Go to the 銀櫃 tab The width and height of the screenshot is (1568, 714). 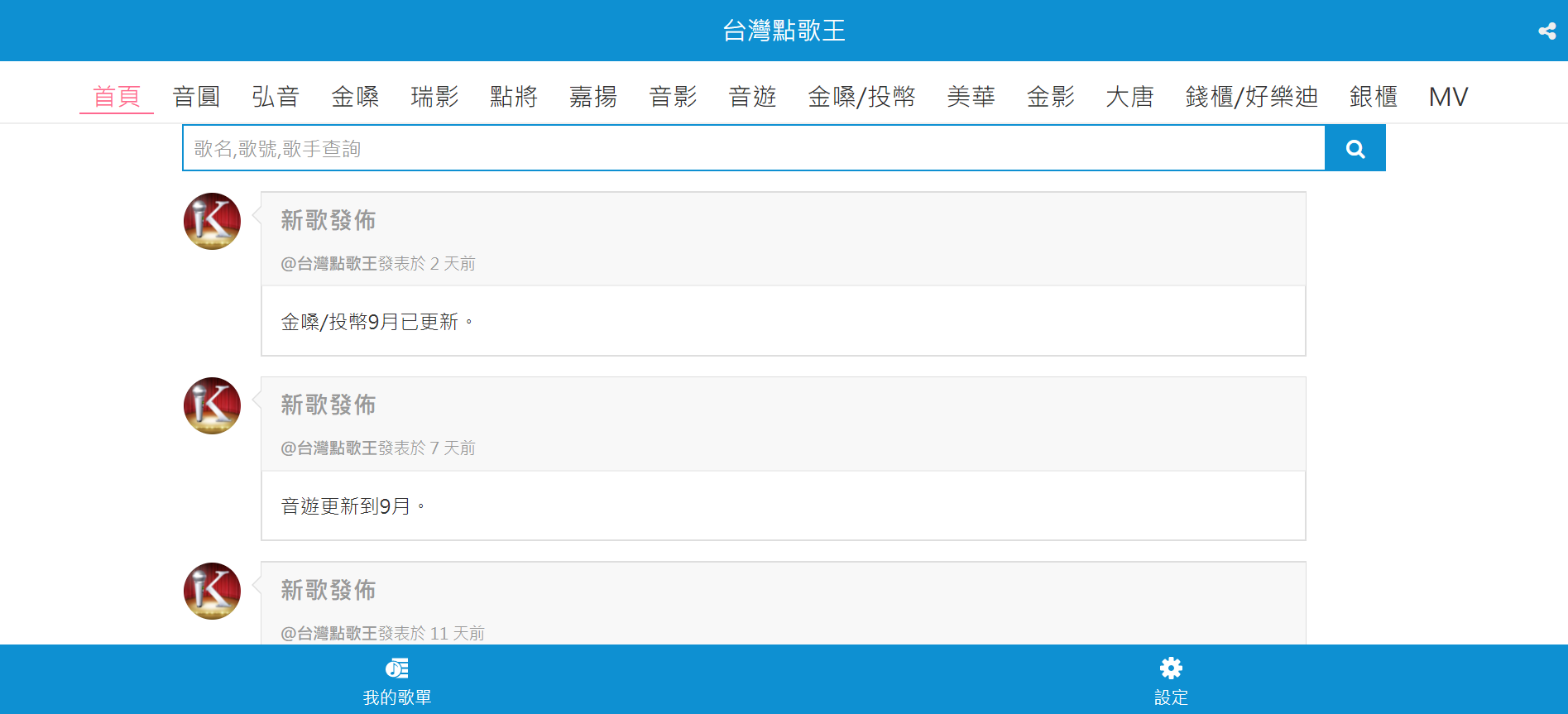coord(1373,97)
